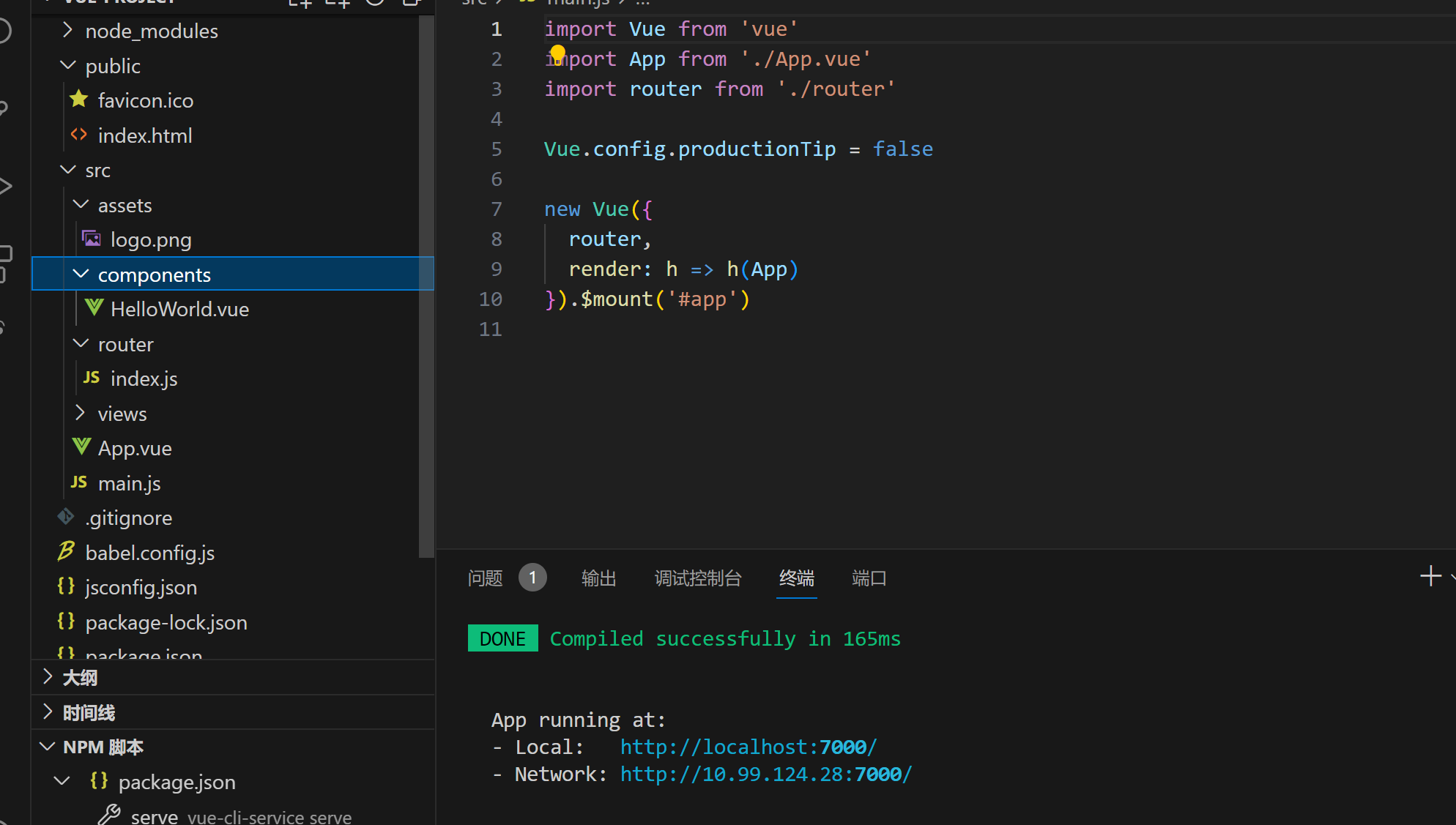Image resolution: width=1456 pixels, height=825 pixels.
Task: Open babel.config.js file
Action: (x=149, y=553)
